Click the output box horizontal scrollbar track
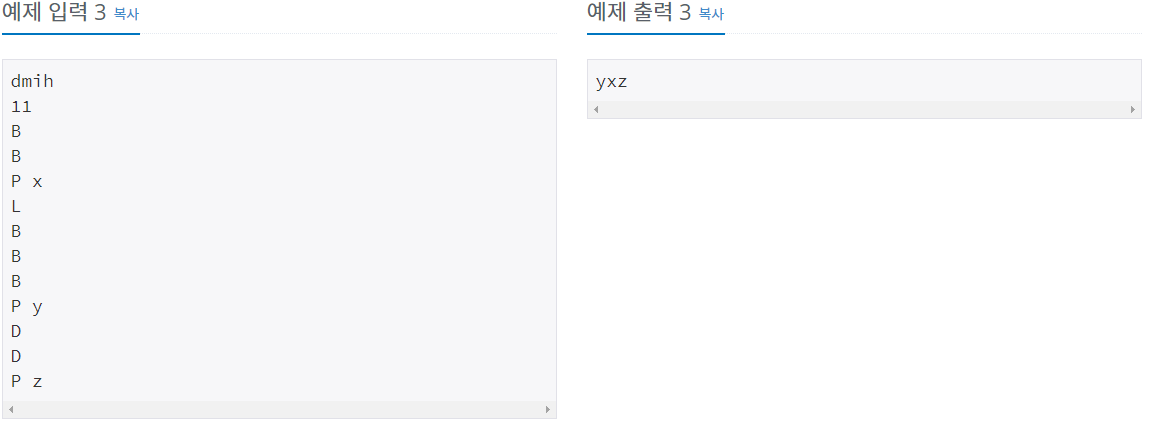Viewport: 1149px width, 423px height. pos(864,109)
